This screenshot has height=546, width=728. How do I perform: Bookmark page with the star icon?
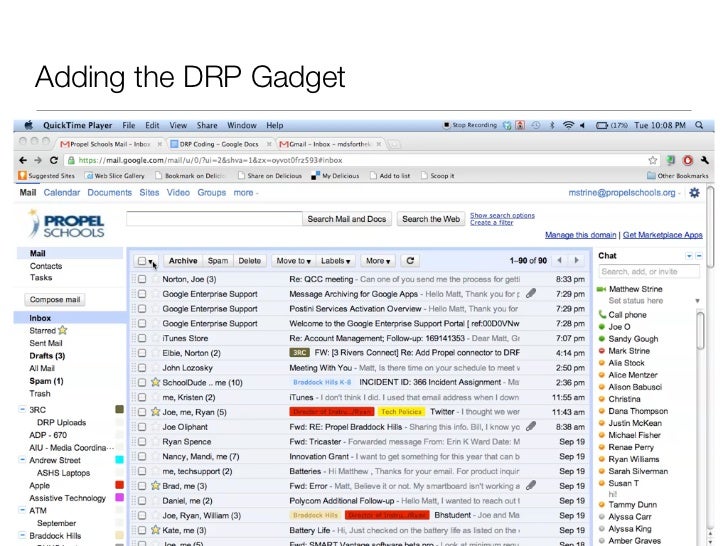(653, 160)
